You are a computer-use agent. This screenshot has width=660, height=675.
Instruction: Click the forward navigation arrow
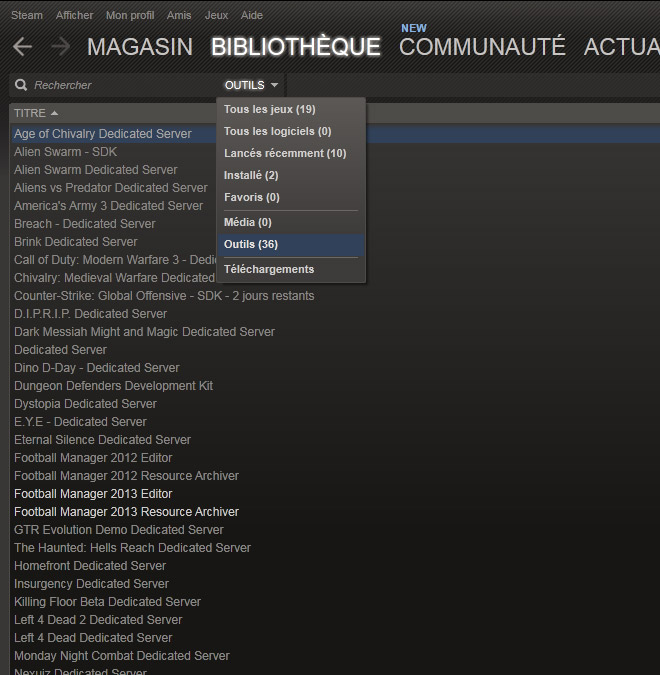(x=60, y=46)
